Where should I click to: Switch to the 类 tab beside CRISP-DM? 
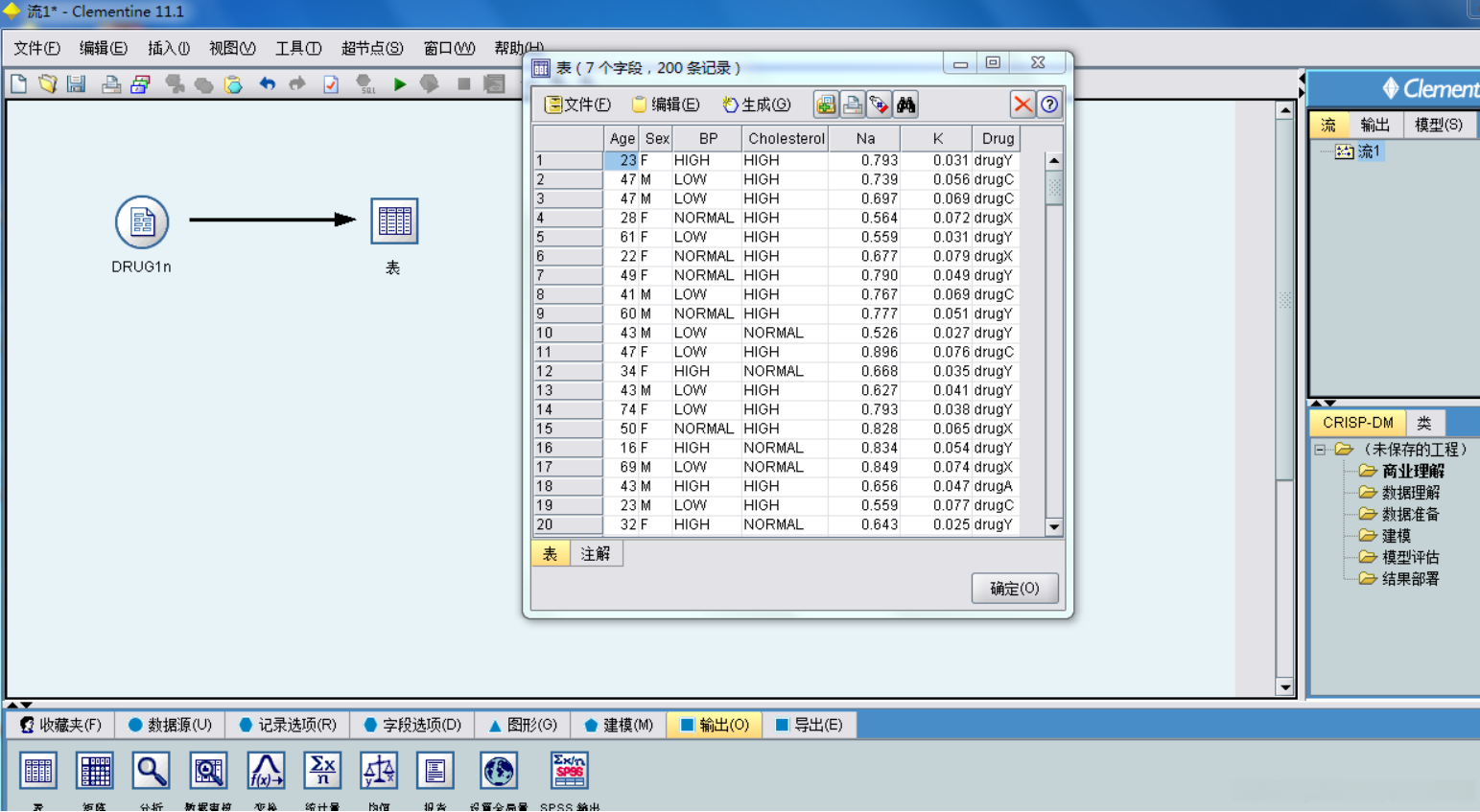1424,423
